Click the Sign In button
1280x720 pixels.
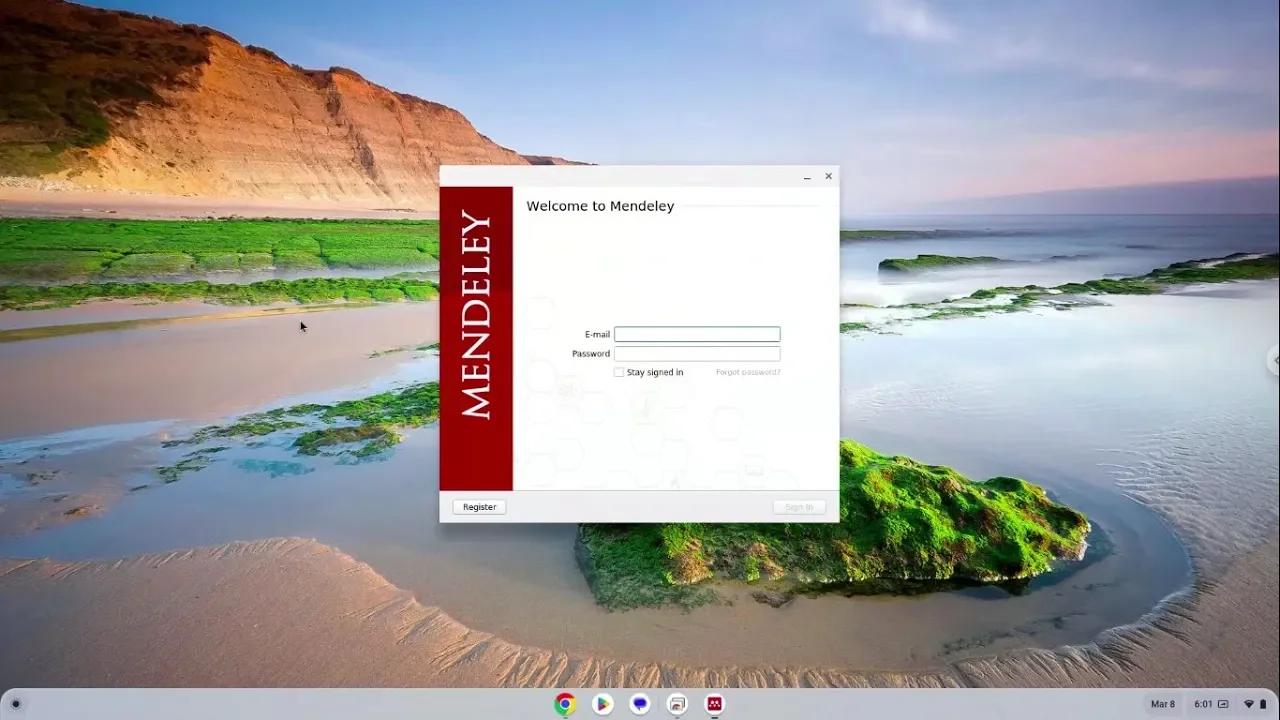coord(798,506)
